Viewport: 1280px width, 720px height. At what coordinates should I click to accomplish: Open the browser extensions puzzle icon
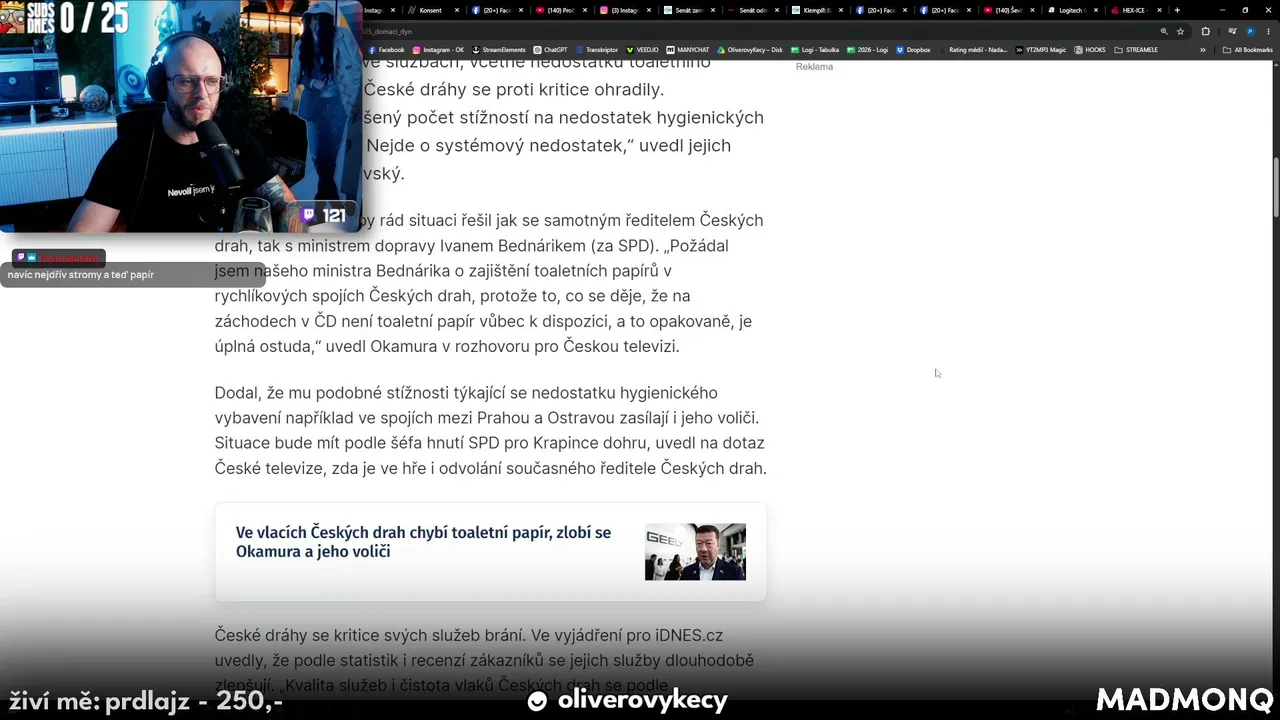click(1205, 31)
